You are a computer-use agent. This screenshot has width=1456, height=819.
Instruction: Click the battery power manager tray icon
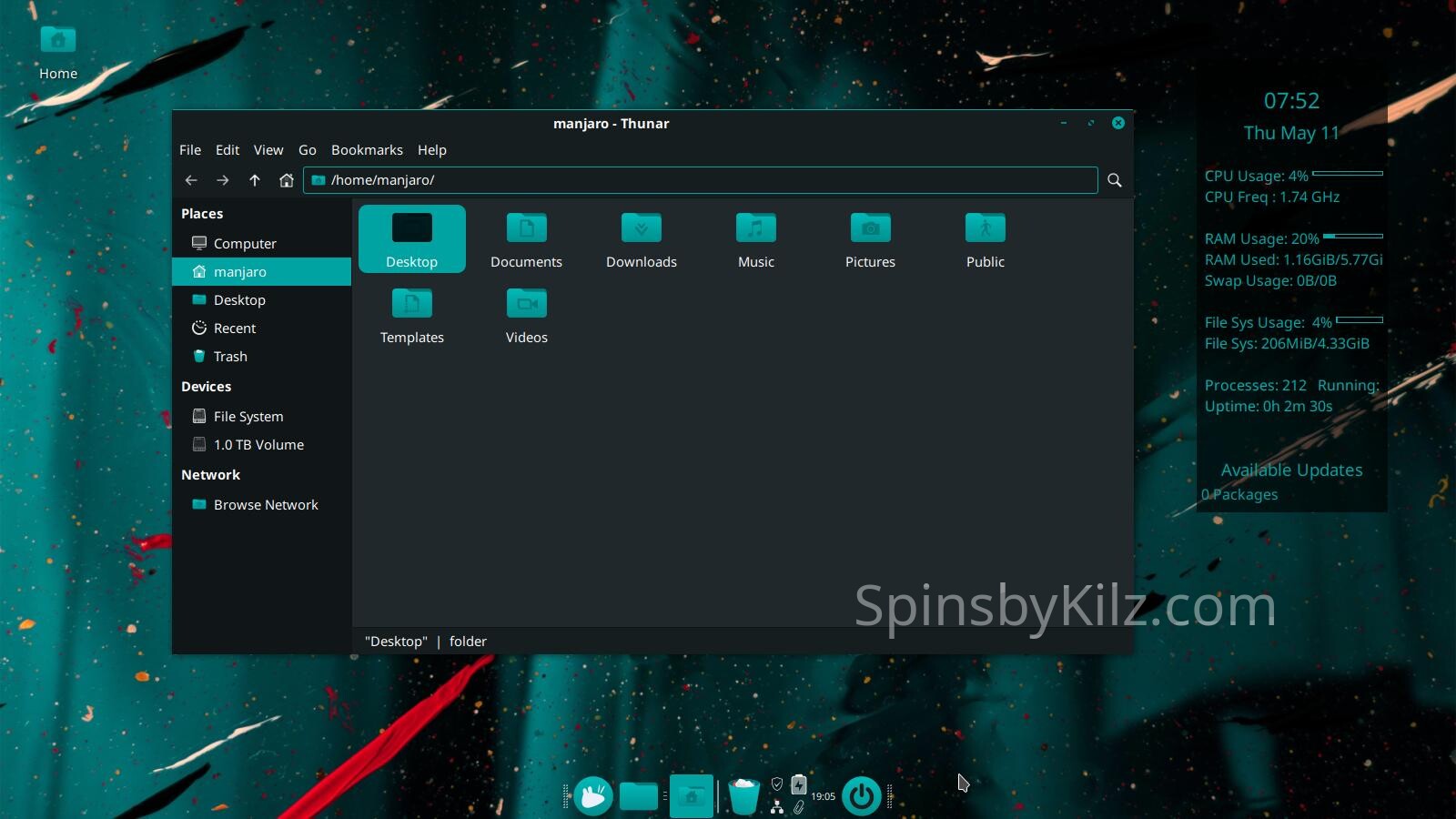tap(798, 784)
